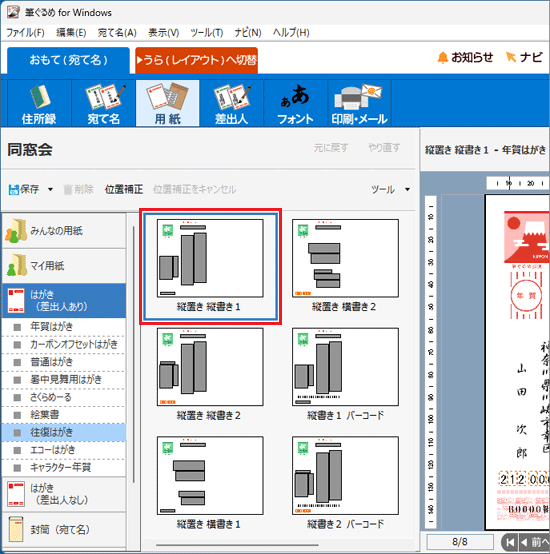
Task: Switch to the おもて(宛て名) tab
Action: (x=69, y=60)
